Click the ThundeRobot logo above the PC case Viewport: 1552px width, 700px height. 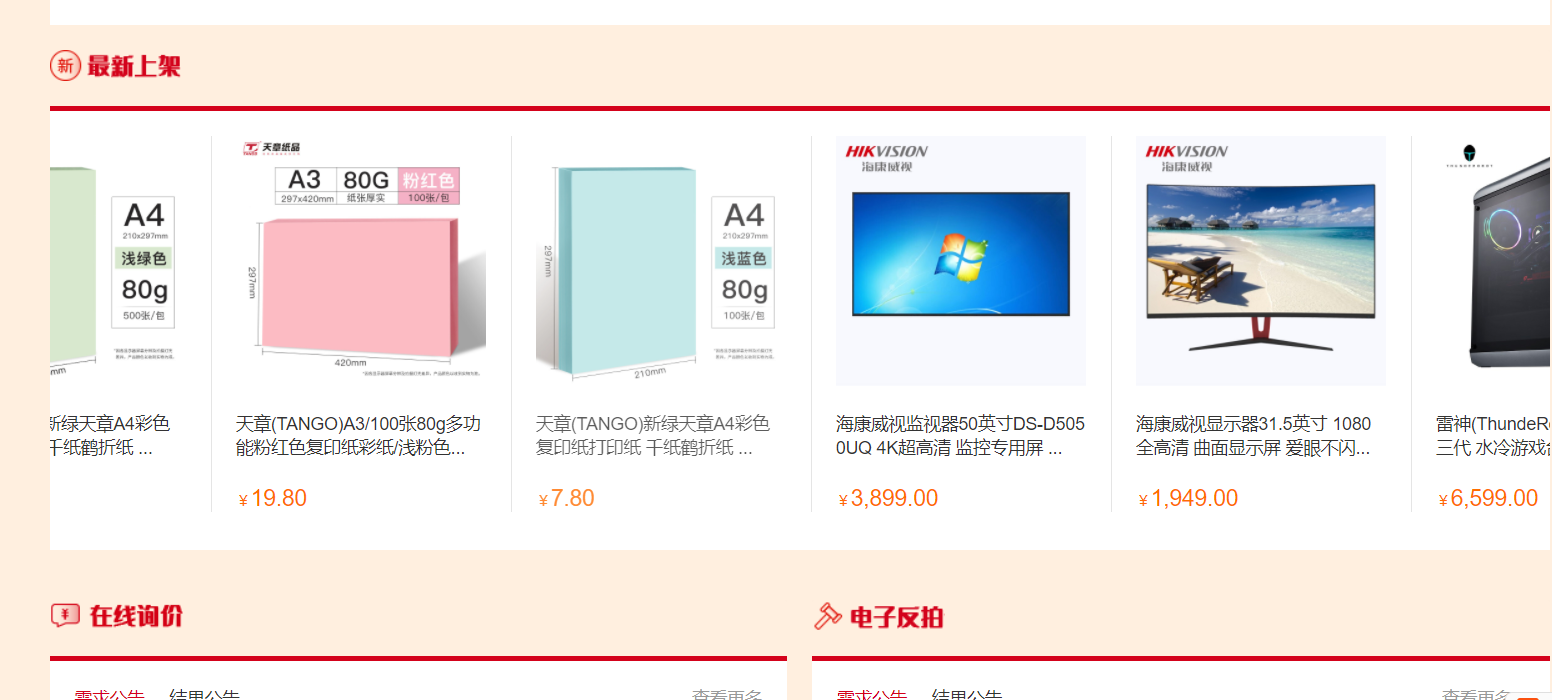point(1469,154)
